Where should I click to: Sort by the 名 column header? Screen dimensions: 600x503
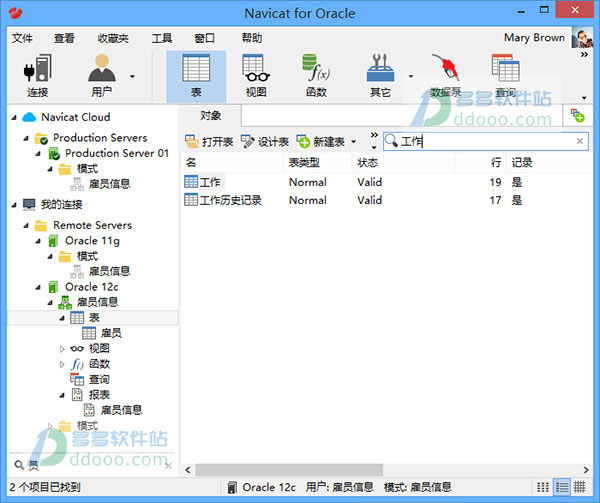[232, 163]
